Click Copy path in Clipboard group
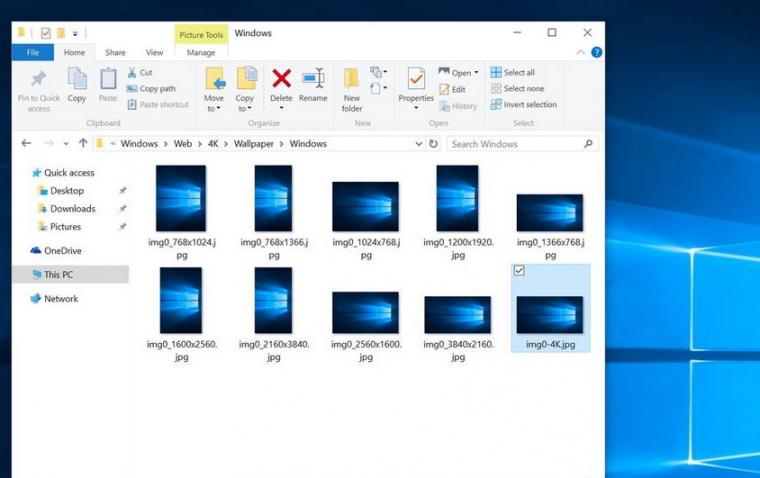This screenshot has height=478, width=760. tap(151, 89)
